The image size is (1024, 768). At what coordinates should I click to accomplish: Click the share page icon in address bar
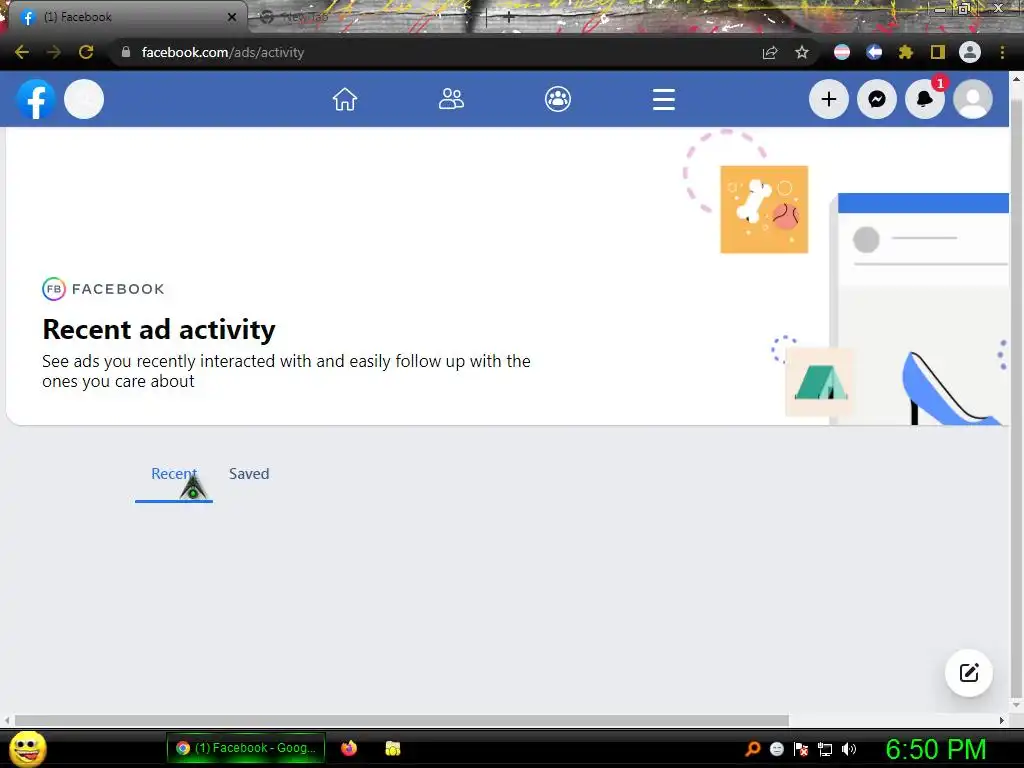tap(770, 52)
